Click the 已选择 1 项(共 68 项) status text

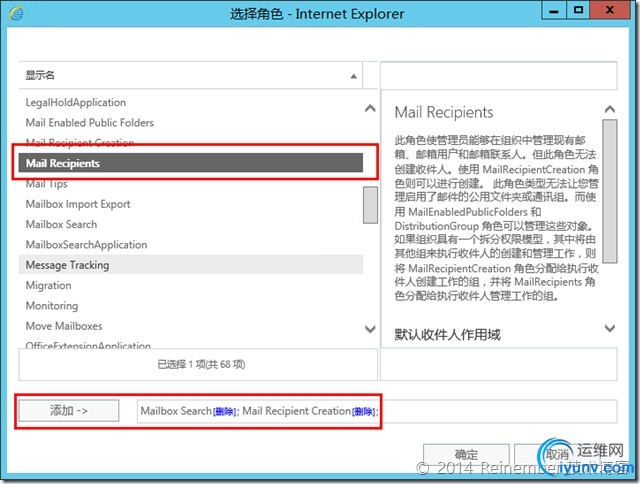[x=201, y=364]
